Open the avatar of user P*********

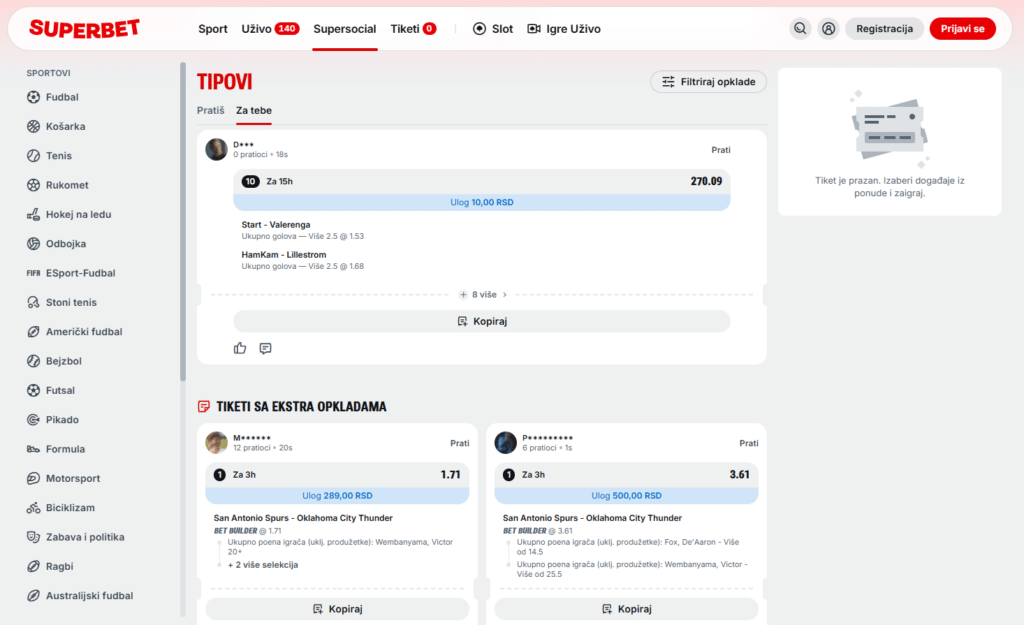click(505, 442)
